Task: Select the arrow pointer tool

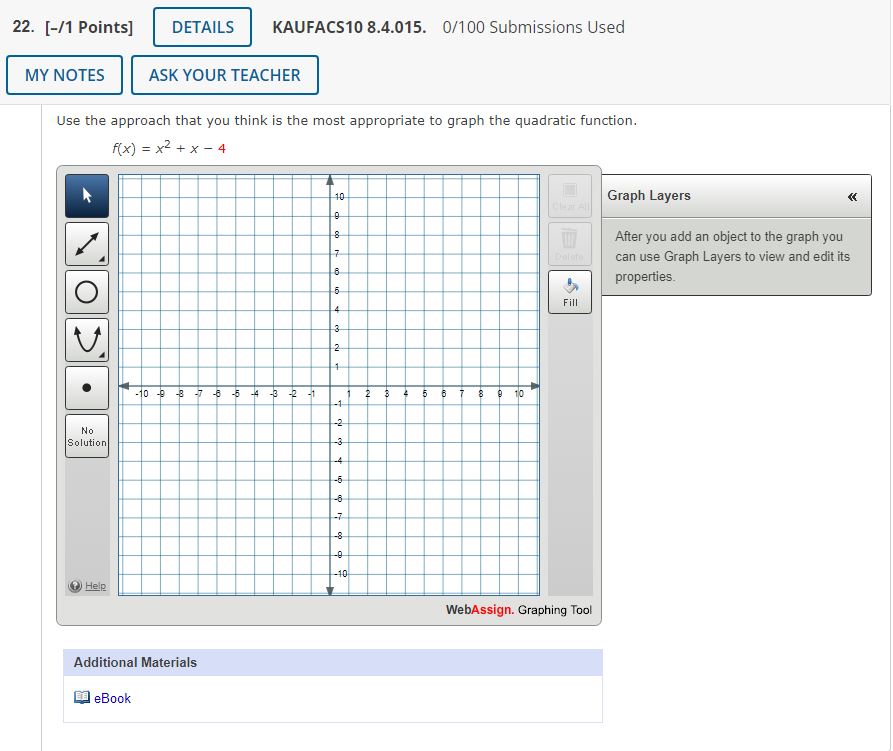Action: (x=87, y=195)
